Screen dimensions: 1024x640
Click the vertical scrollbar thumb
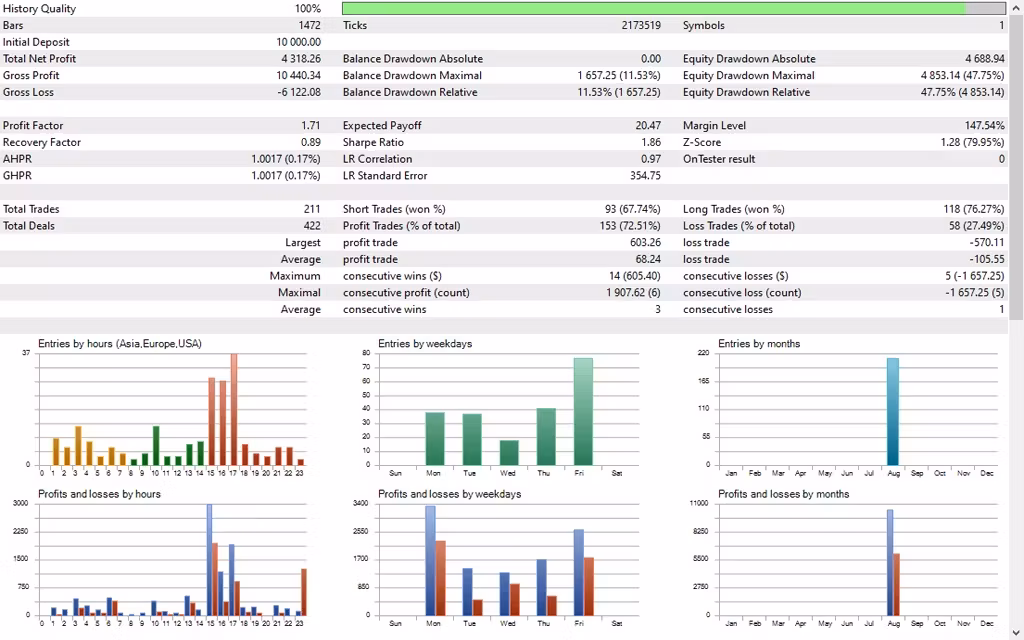1016,165
